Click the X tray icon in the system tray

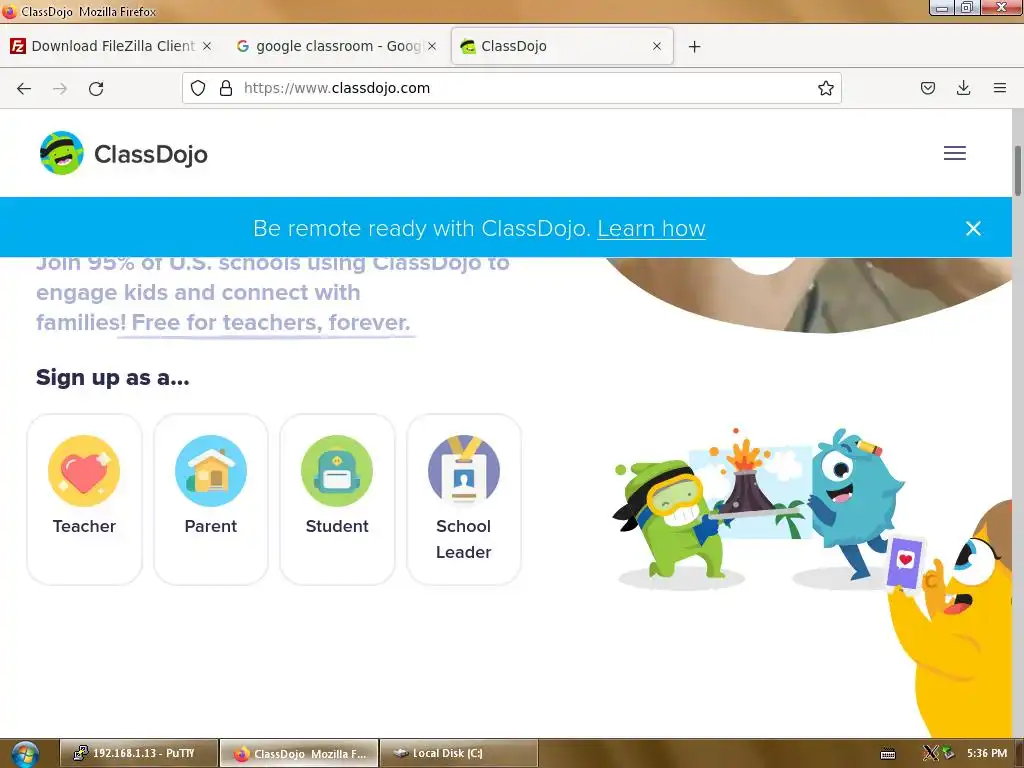(x=931, y=753)
